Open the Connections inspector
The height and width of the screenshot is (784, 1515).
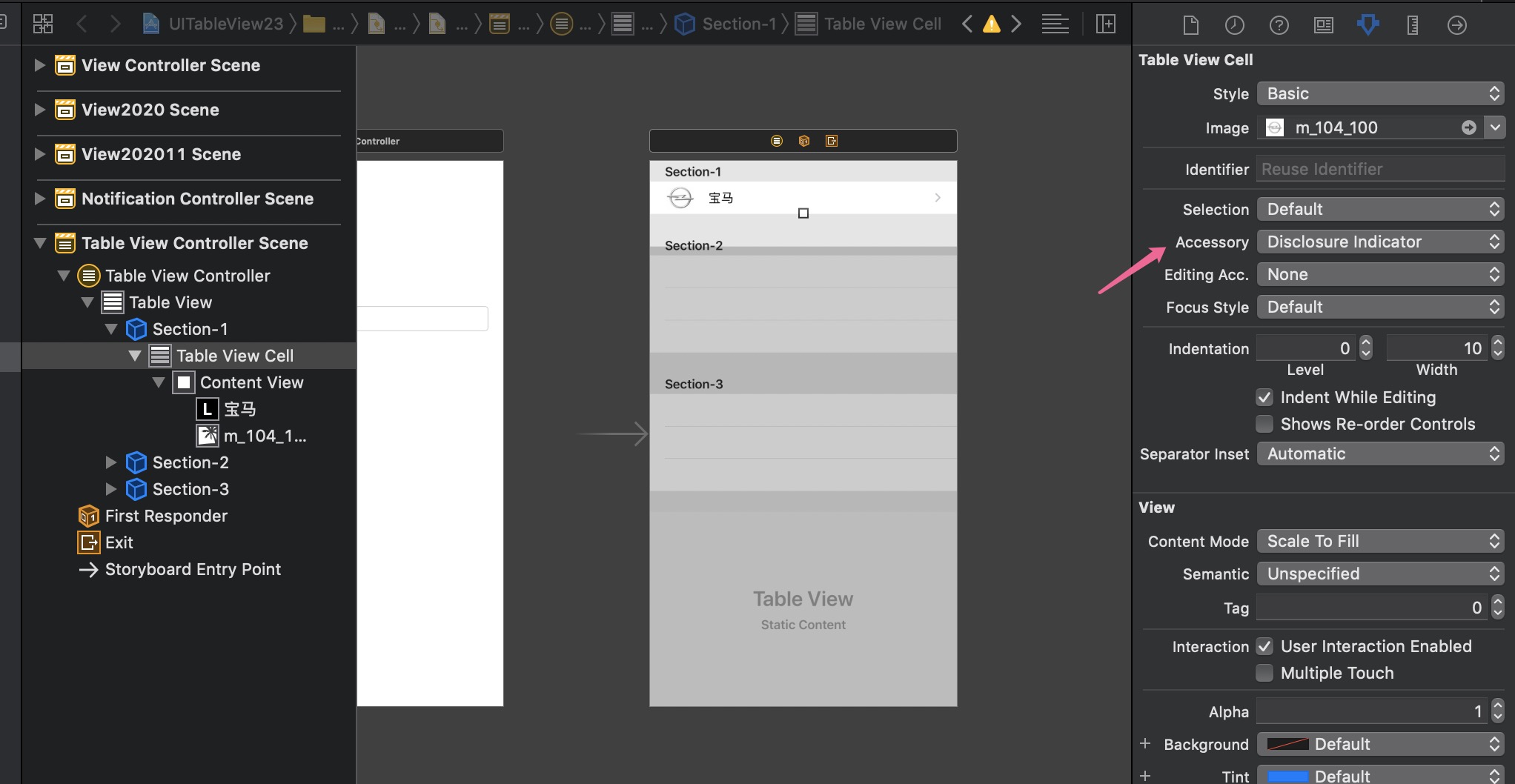point(1456,24)
